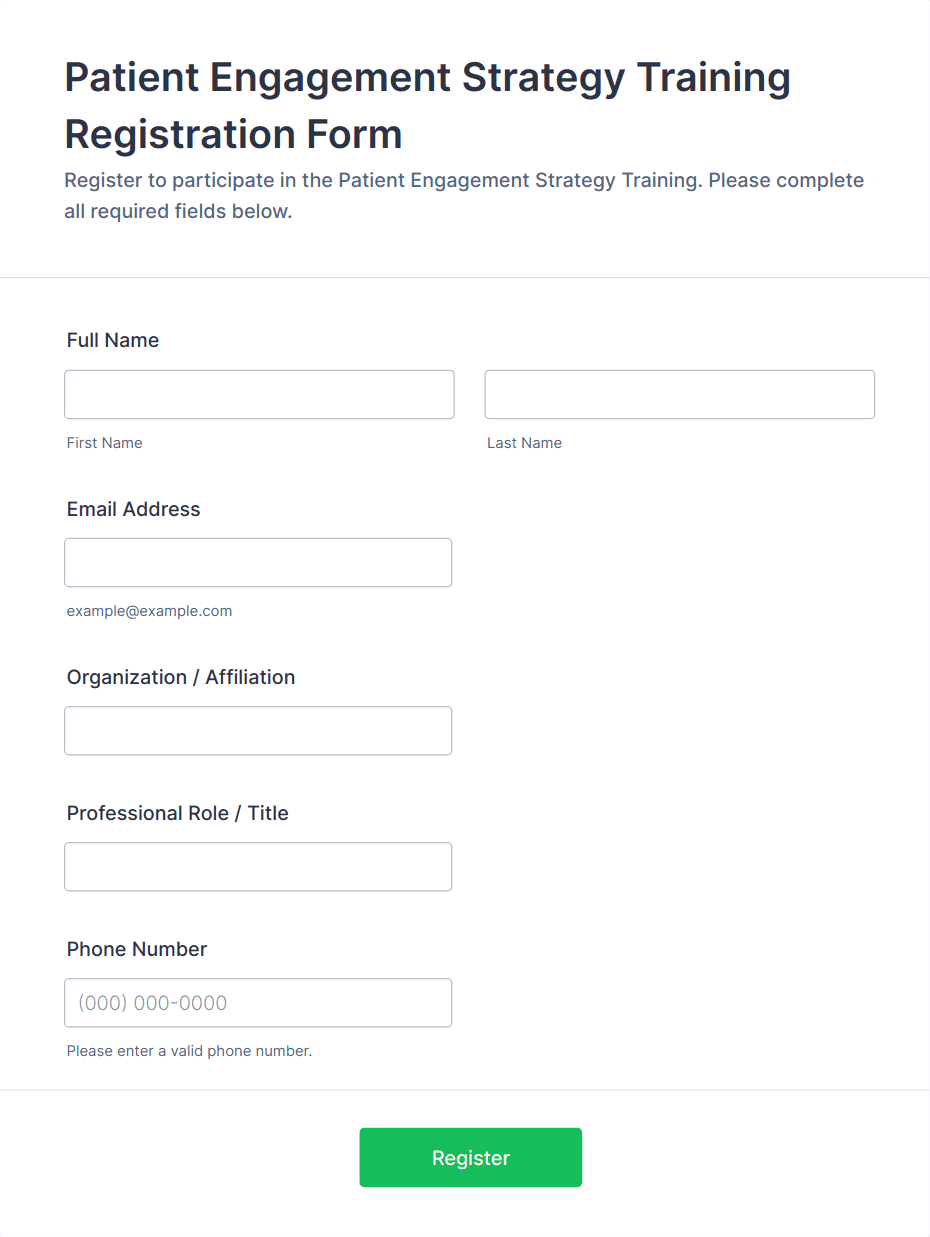Click the Phone Number input box
Viewport: 930px width, 1237px height.
click(258, 1003)
